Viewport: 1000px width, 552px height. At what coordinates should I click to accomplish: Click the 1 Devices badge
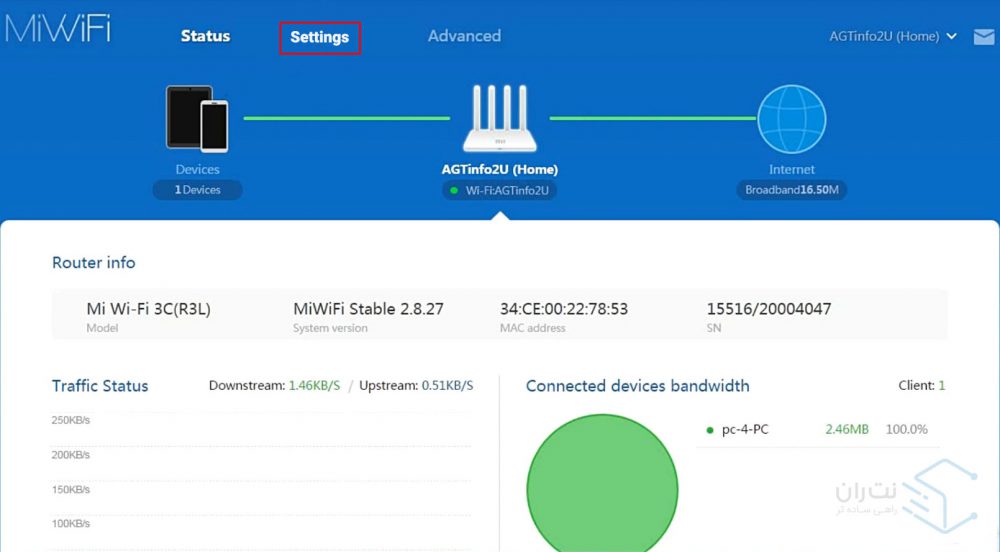(x=197, y=190)
